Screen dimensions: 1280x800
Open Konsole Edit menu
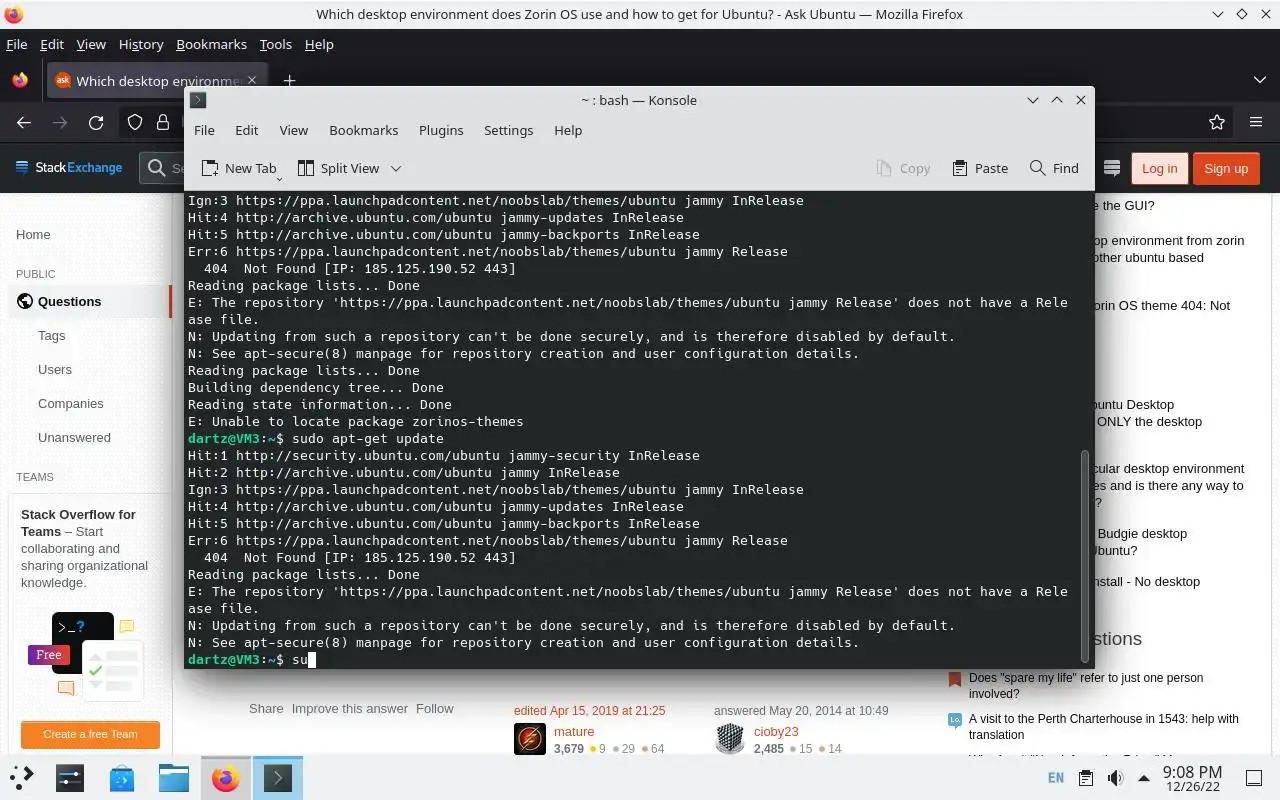247,130
